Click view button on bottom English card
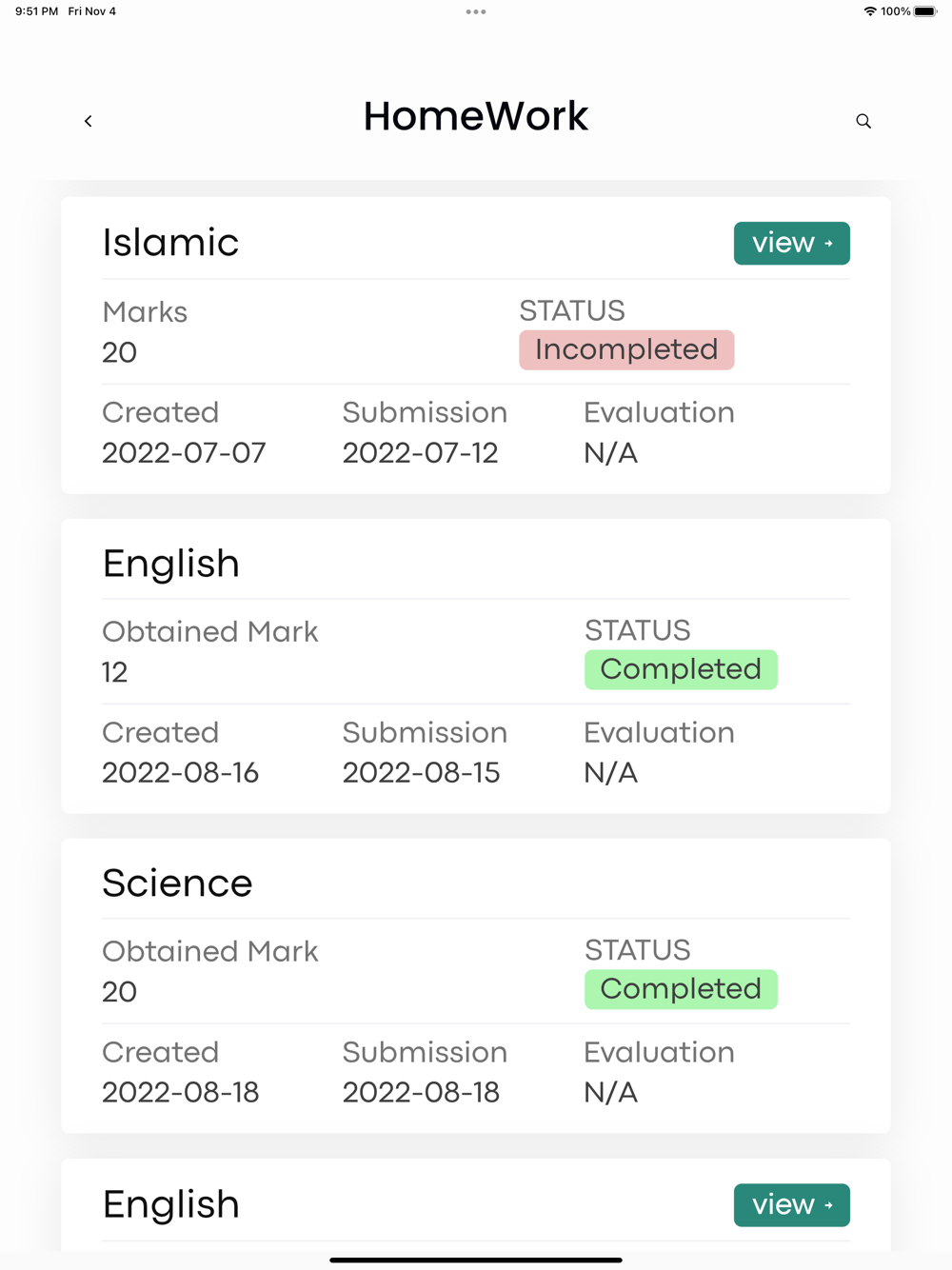The height and width of the screenshot is (1270, 952). (x=791, y=1205)
